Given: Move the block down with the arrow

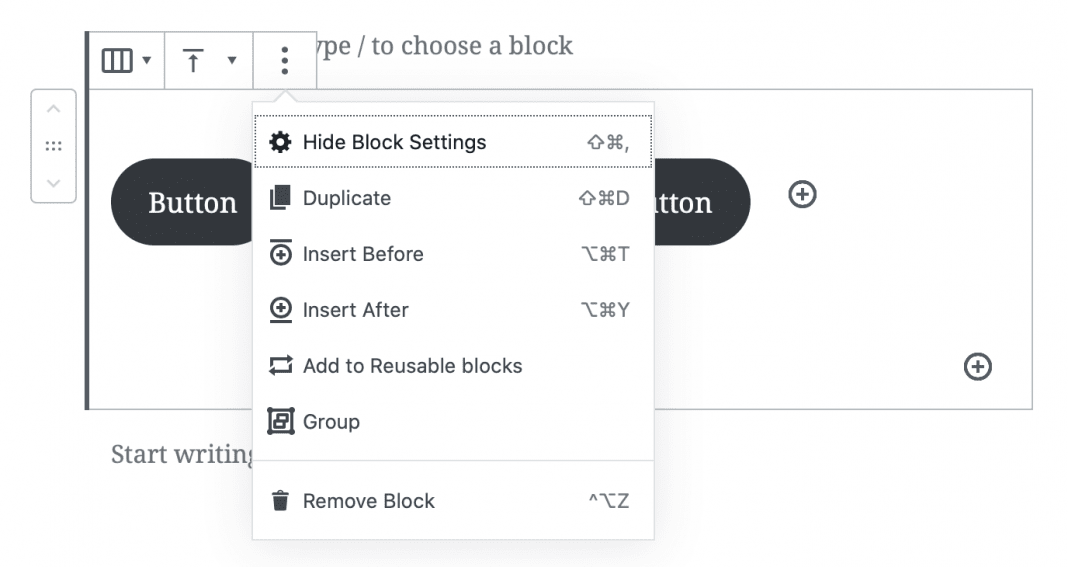Looking at the screenshot, I should pyautogui.click(x=54, y=183).
